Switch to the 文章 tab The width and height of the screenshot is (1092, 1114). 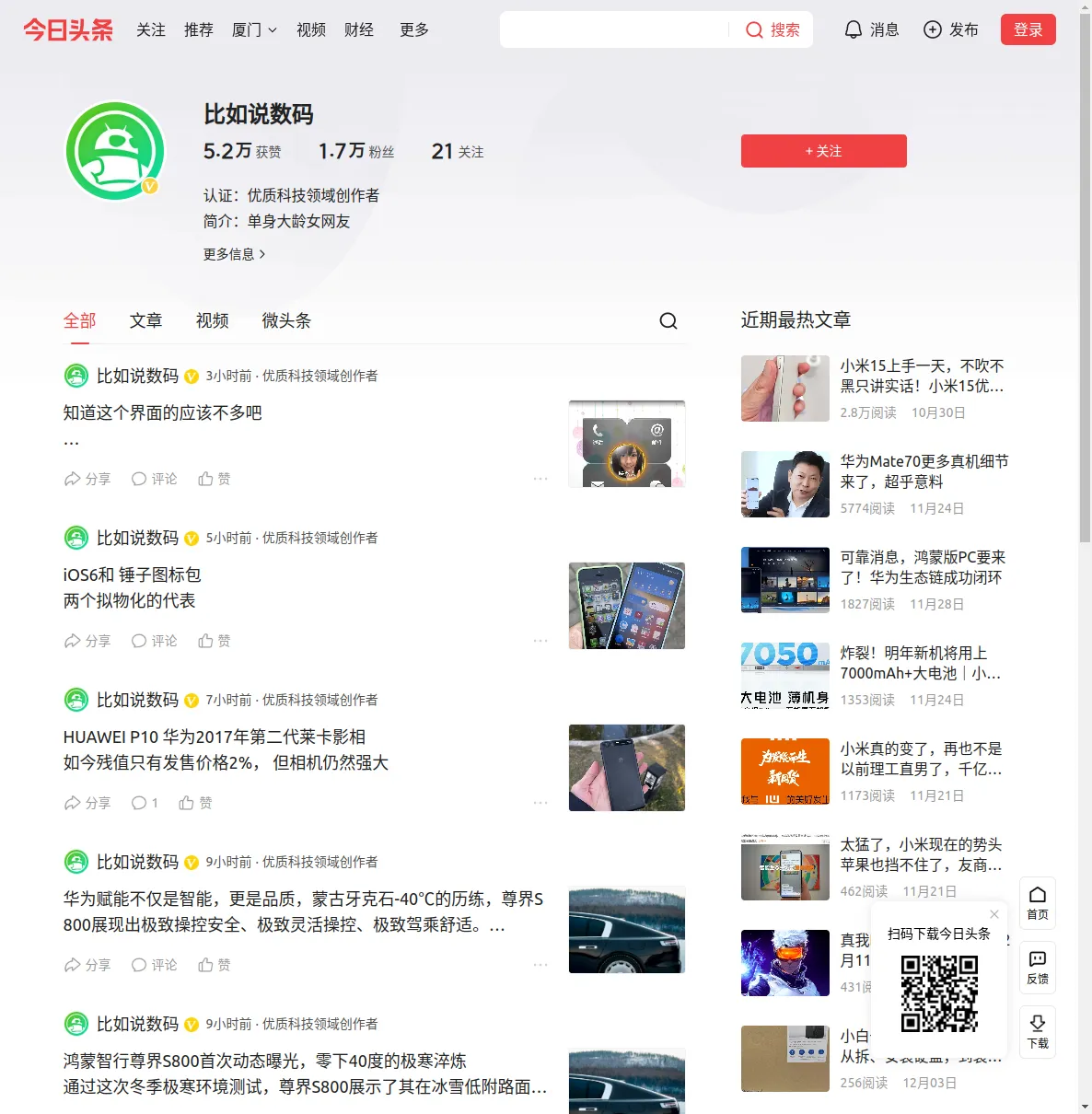coord(145,320)
